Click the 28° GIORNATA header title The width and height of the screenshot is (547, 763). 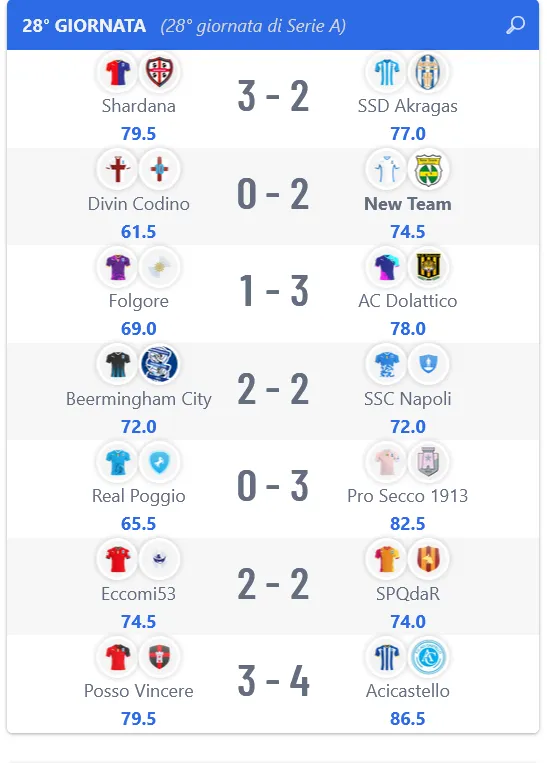pyautogui.click(x=84, y=26)
